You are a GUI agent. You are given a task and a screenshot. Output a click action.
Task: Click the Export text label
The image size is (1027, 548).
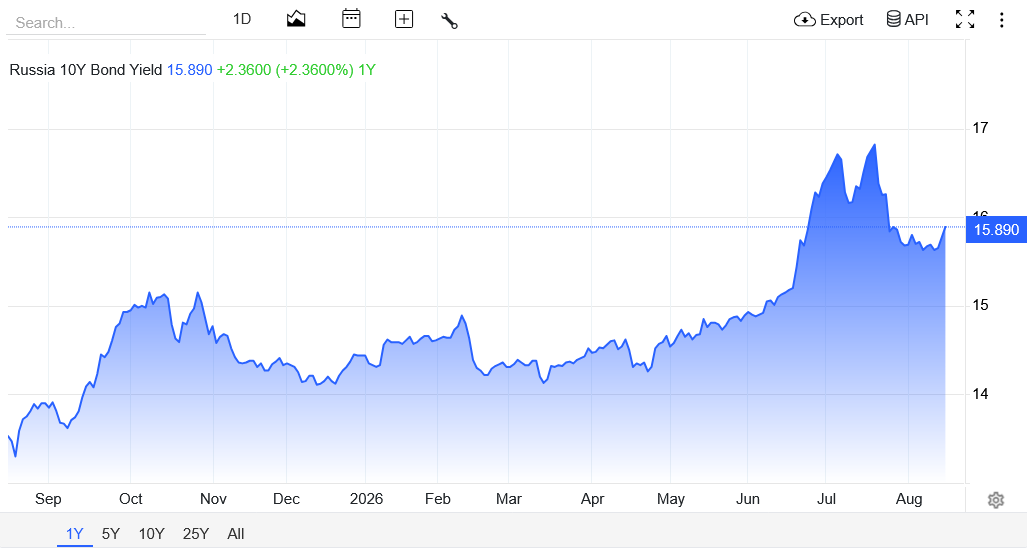tap(842, 20)
